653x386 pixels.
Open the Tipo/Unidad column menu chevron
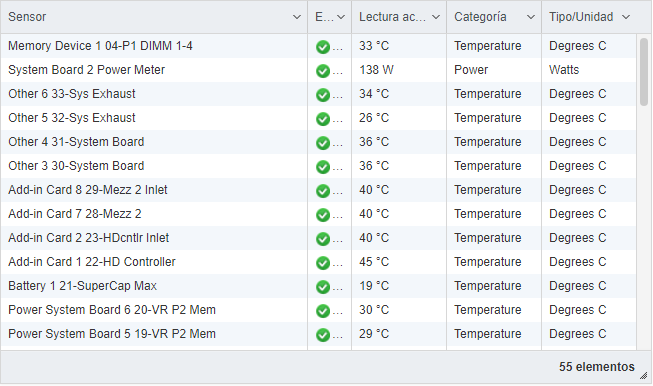point(626,17)
